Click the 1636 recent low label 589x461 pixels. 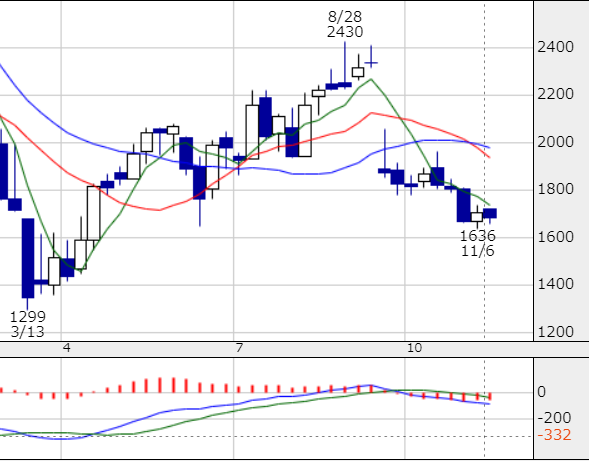tap(478, 236)
